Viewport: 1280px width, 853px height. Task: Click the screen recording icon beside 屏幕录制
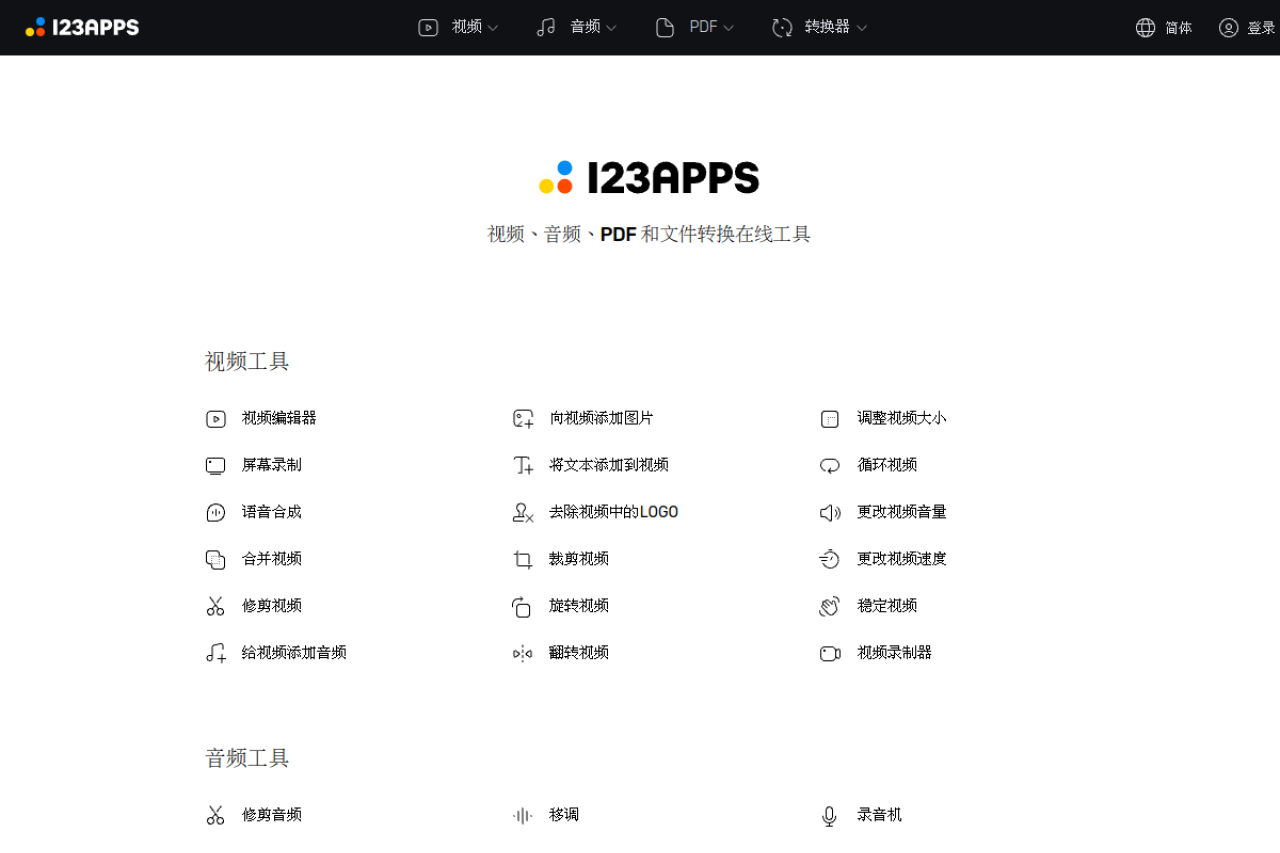pos(216,466)
